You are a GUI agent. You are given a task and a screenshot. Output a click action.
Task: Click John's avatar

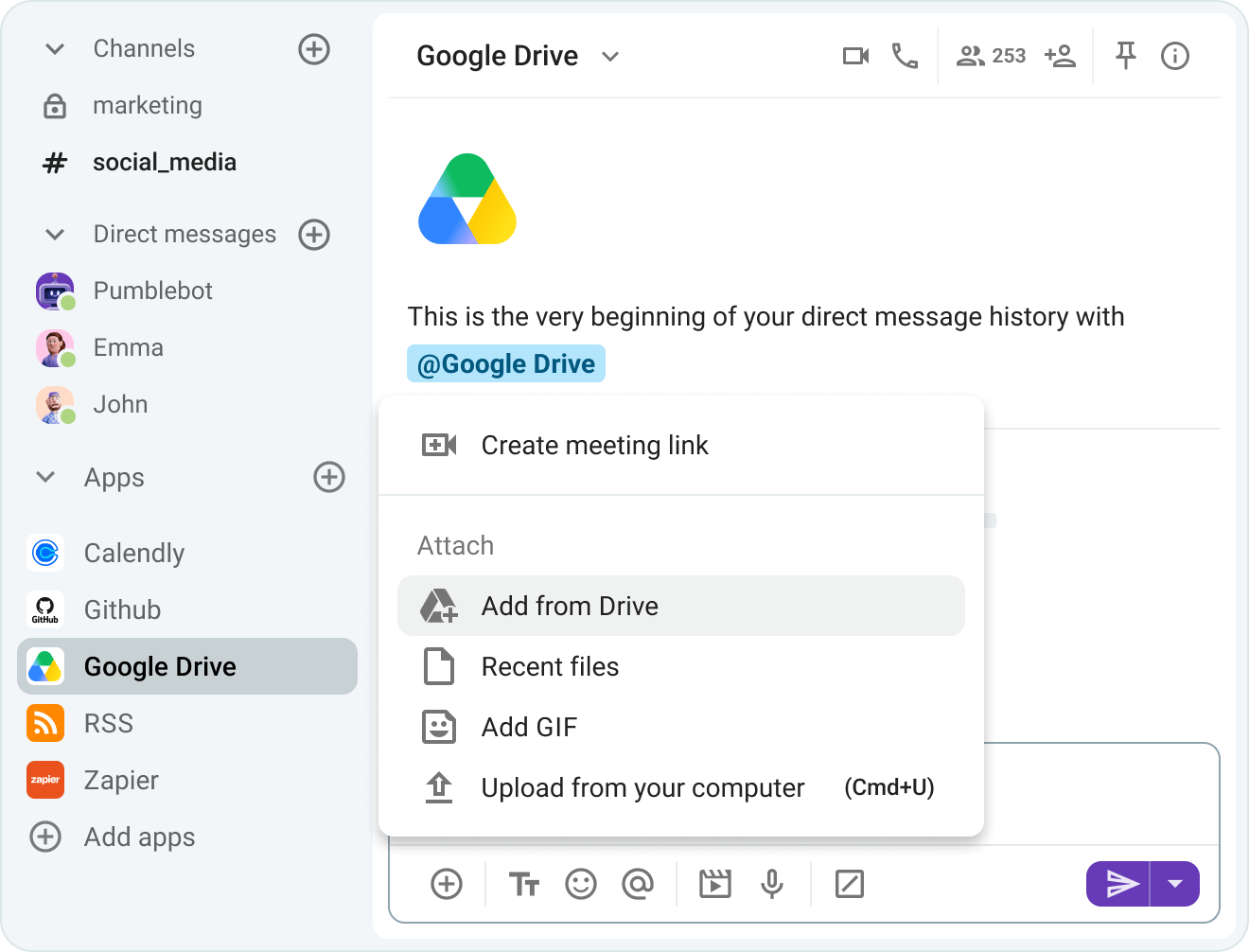coord(55,405)
